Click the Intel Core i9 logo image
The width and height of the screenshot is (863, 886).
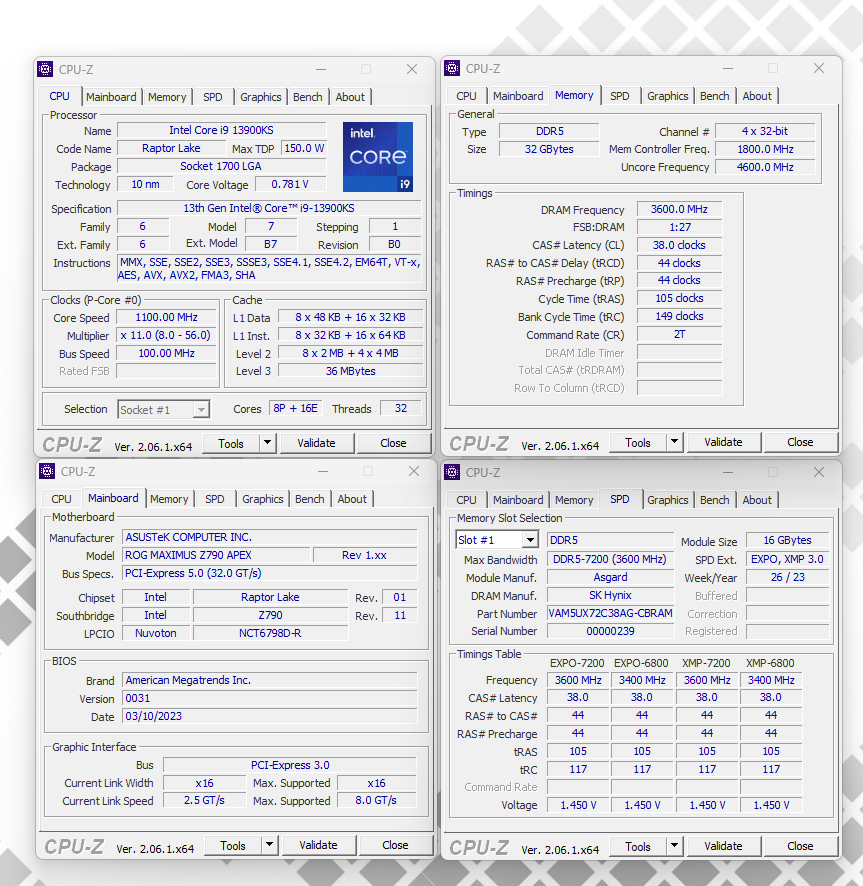click(x=377, y=157)
